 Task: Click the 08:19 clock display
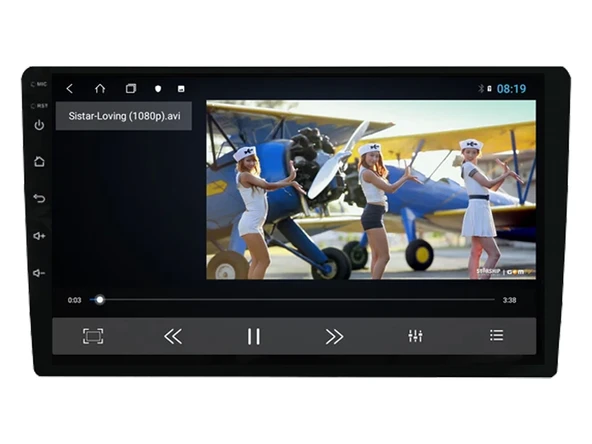(511, 89)
